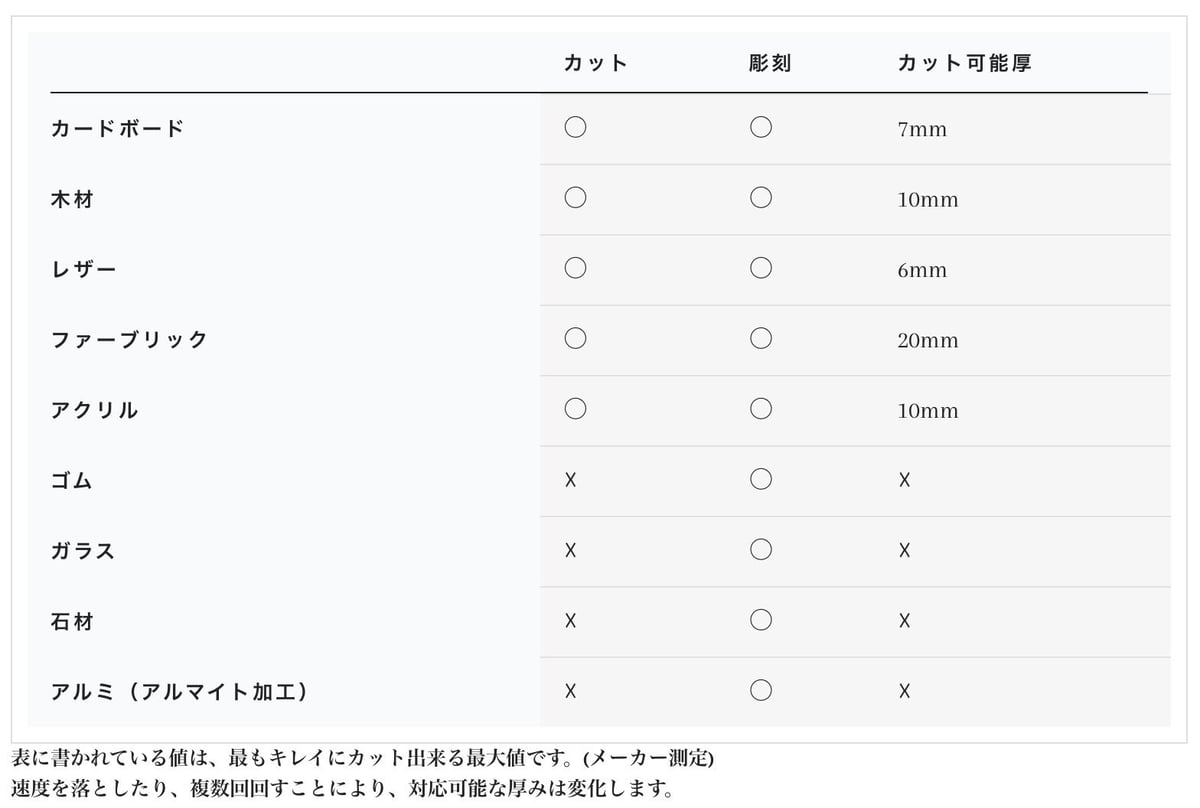Click the engraving circle for アルミ row
The width and height of the screenshot is (1200, 808).
tap(761, 690)
